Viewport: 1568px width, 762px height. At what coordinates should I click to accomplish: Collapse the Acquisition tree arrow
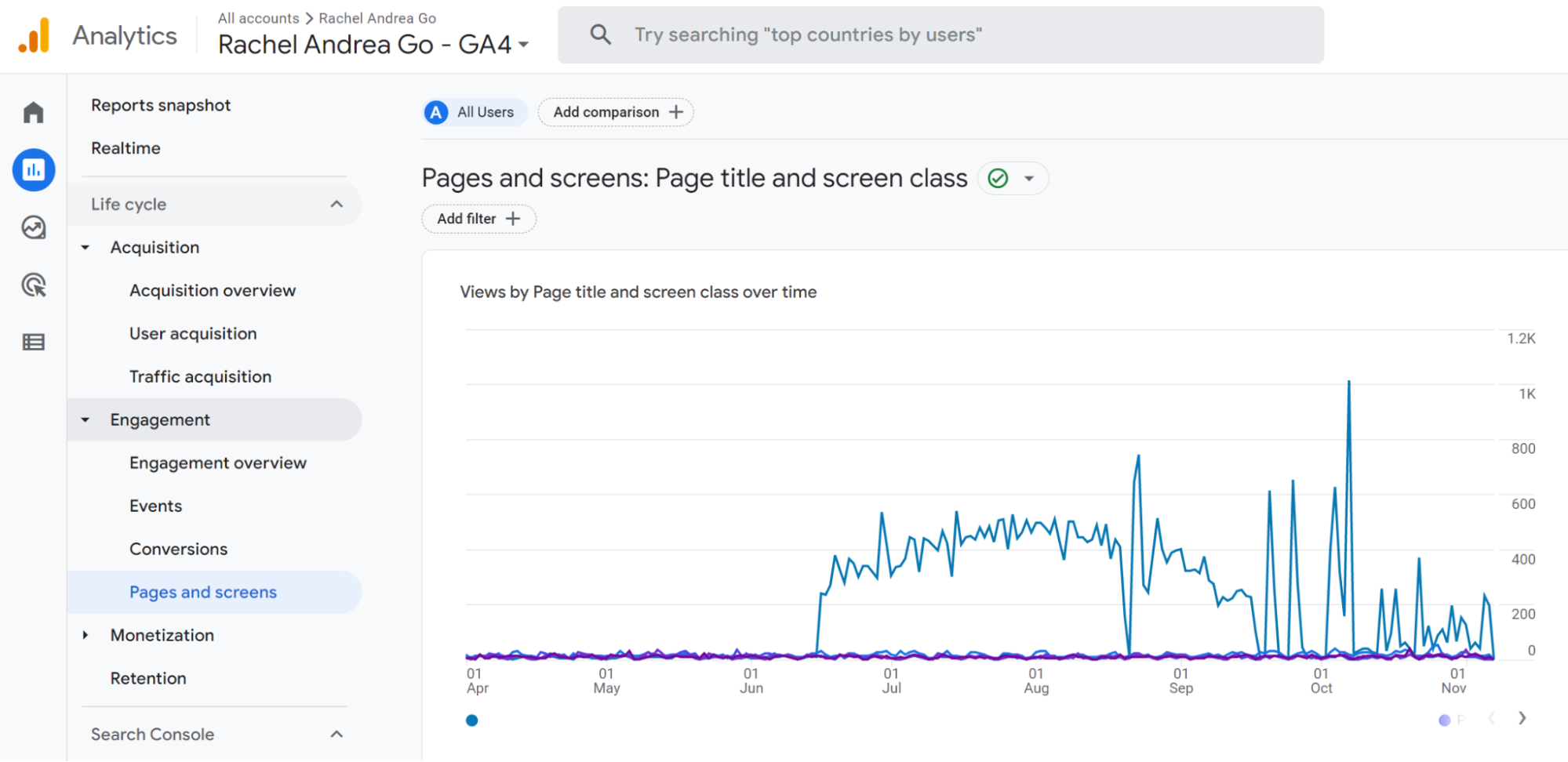pos(85,248)
